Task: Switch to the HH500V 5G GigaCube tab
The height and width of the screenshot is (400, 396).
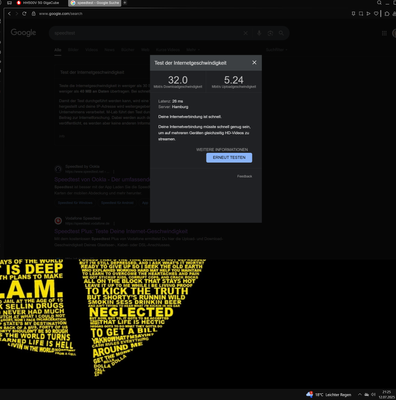Action: click(x=38, y=3)
